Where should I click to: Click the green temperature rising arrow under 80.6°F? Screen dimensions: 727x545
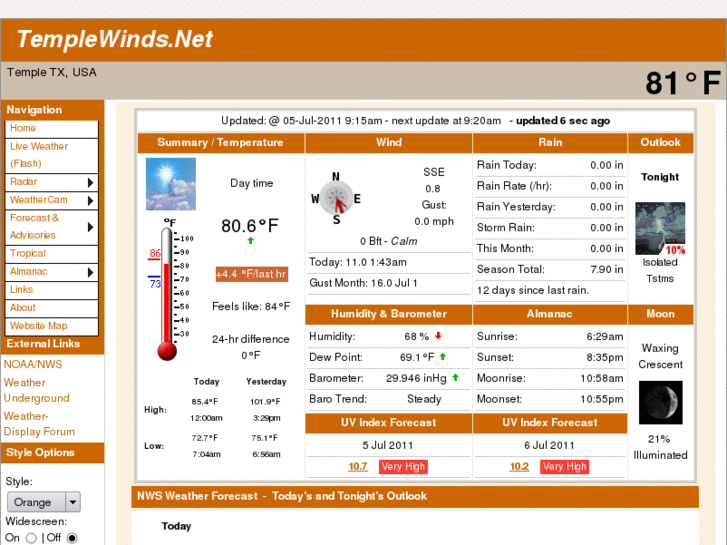tap(250, 240)
